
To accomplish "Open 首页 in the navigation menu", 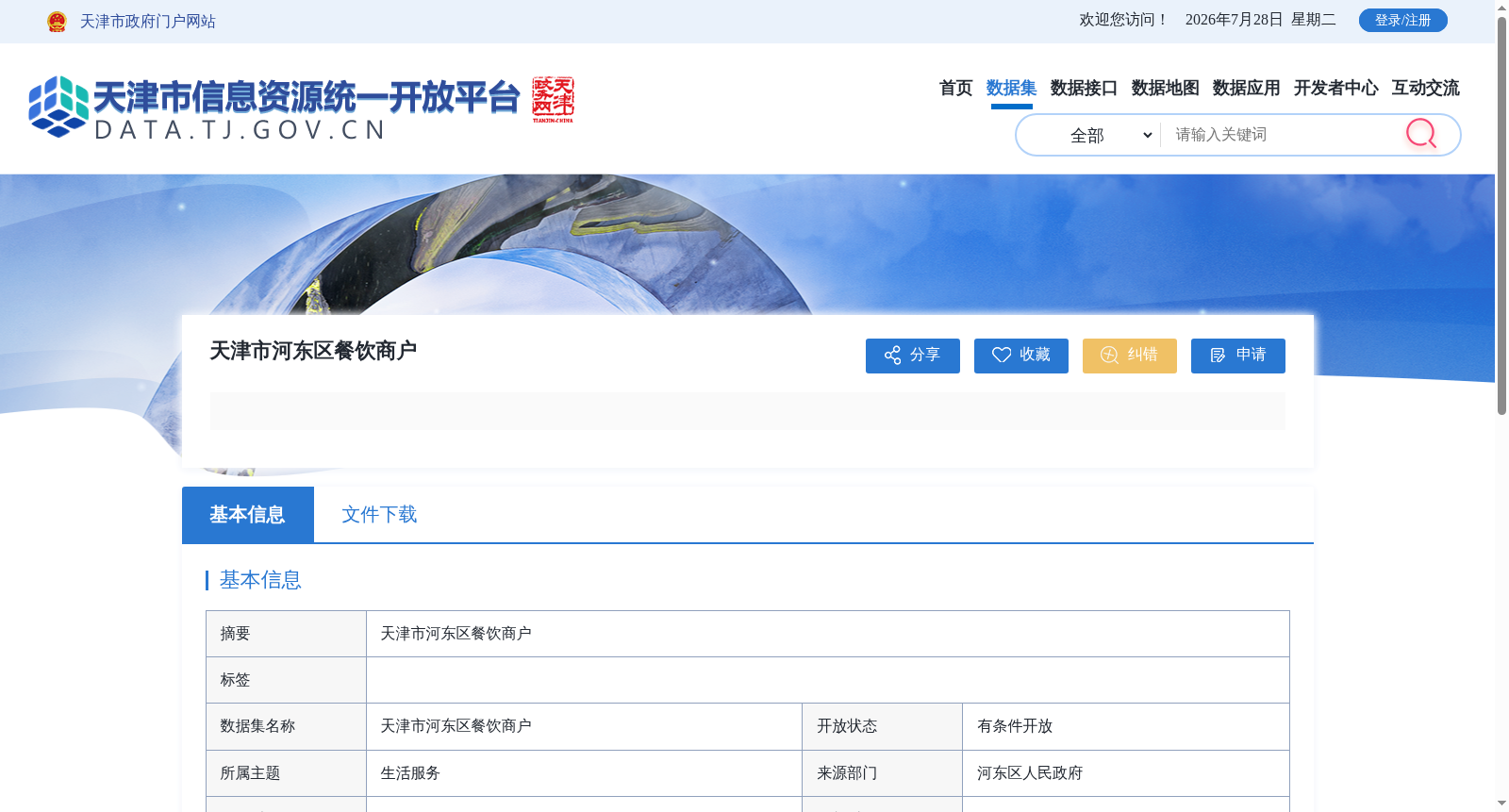I will pos(955,88).
